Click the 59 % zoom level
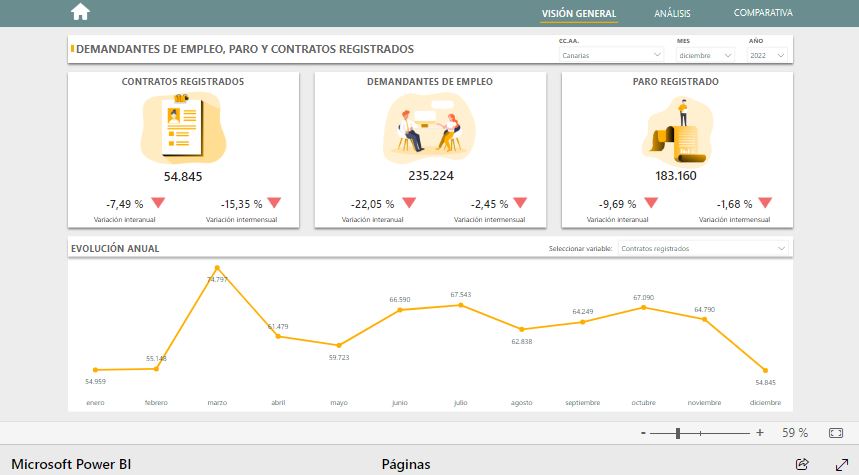This screenshot has width=859, height=475. click(x=795, y=433)
